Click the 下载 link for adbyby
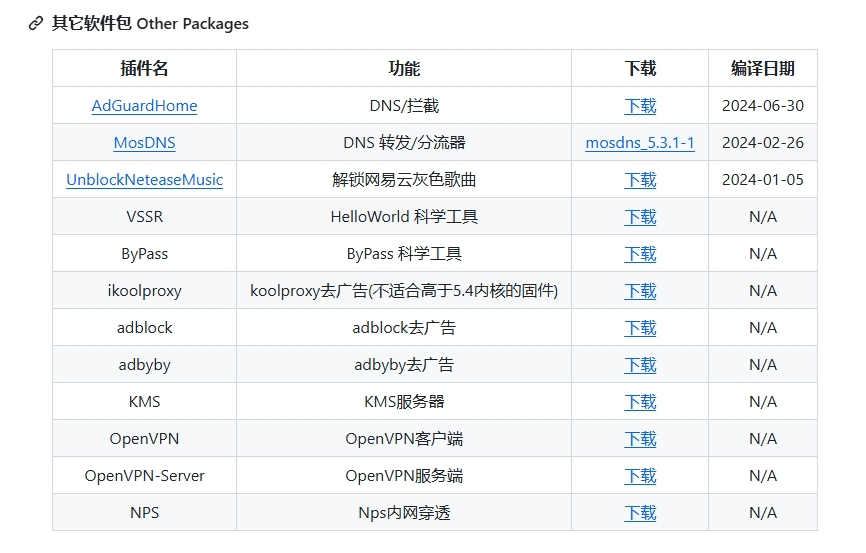Image resolution: width=866 pixels, height=553 pixels. (x=640, y=365)
